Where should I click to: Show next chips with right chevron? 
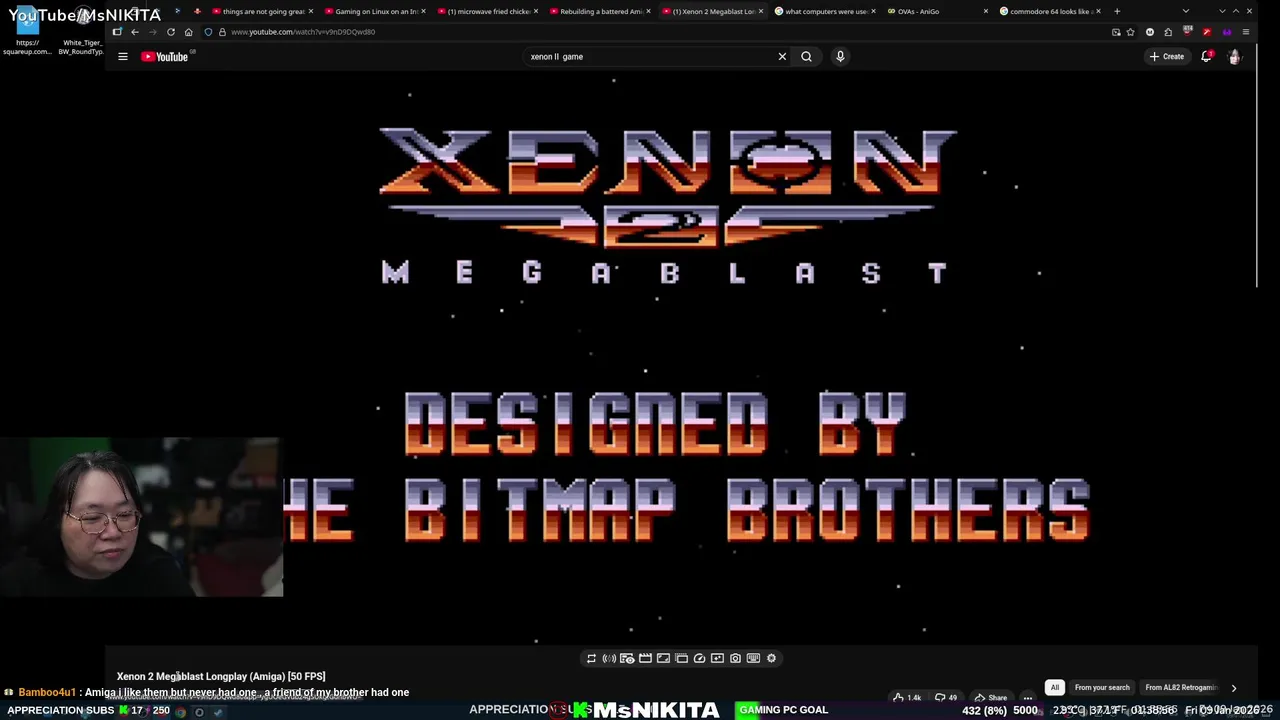click(x=1233, y=688)
